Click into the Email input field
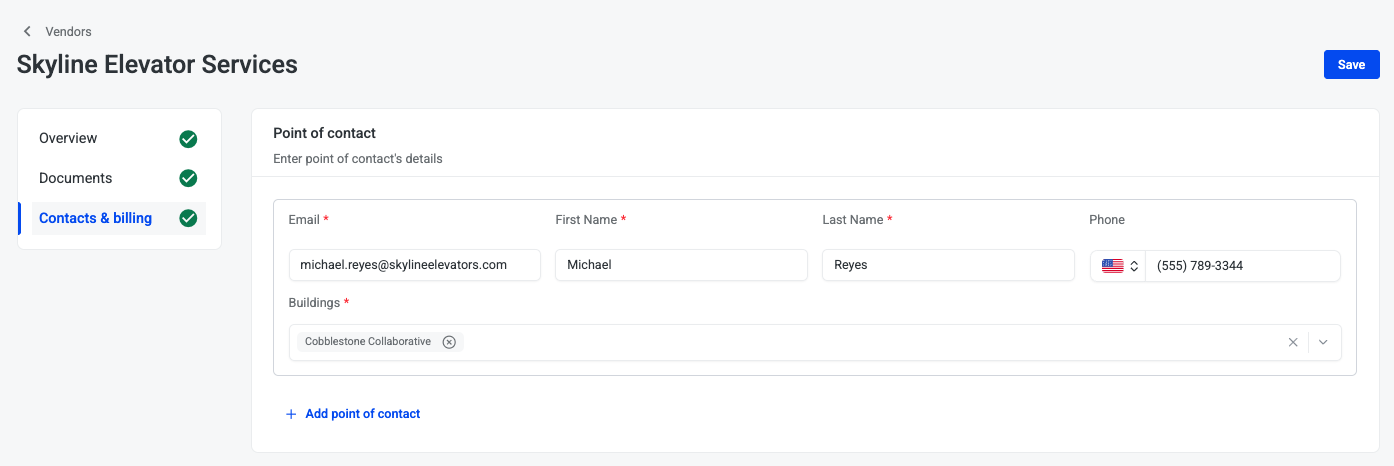Screen dimensions: 1394x466 (x=414, y=265)
